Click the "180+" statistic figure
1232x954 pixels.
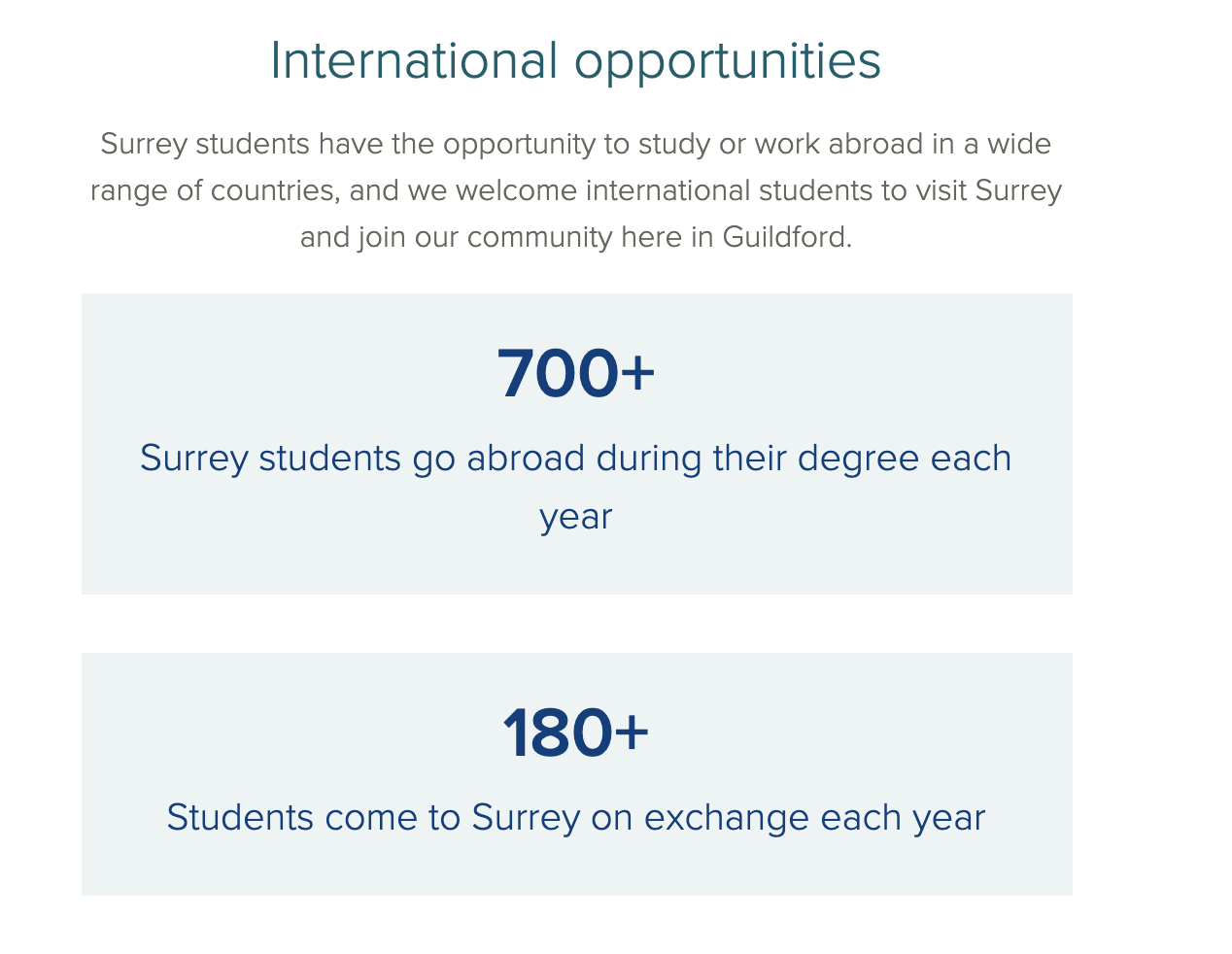pos(576,733)
